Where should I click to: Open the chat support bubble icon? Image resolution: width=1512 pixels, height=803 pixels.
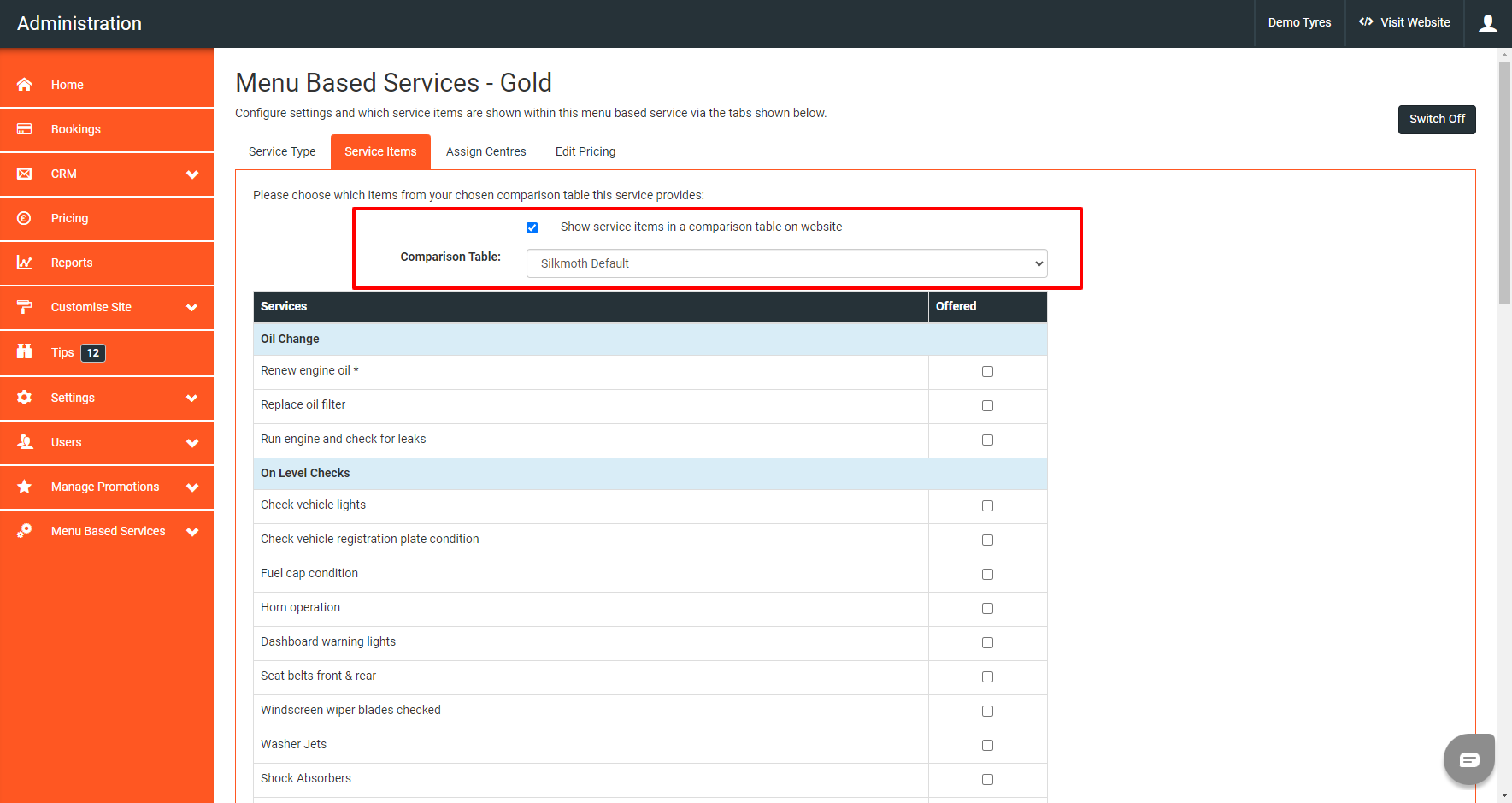(1468, 759)
